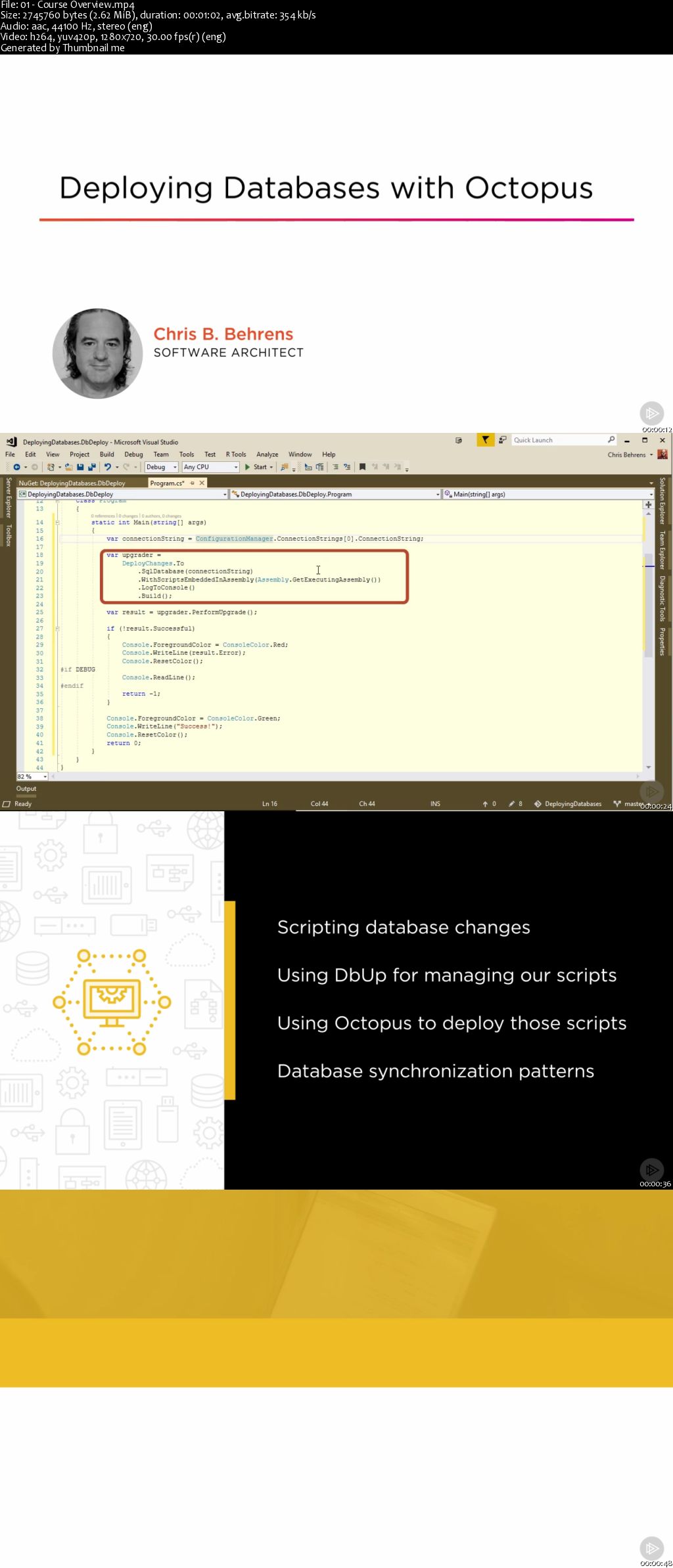The height and width of the screenshot is (1568, 673).
Task: Open the Start button dropdown arrow
Action: [x=271, y=467]
